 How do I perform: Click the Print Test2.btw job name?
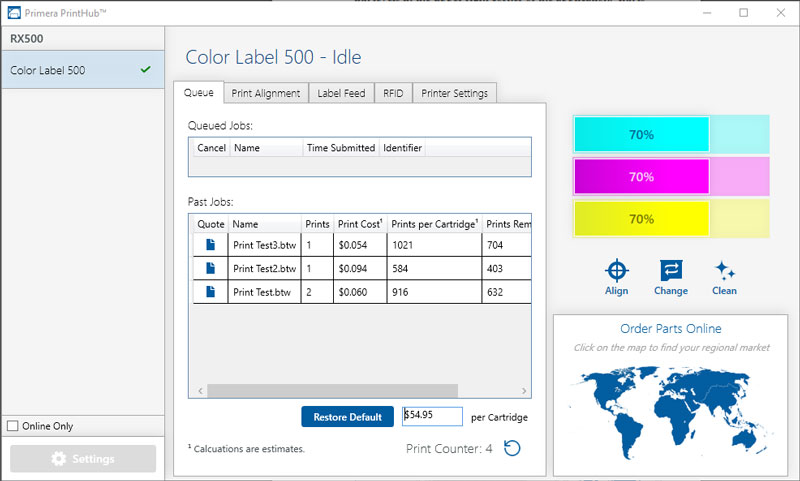pos(264,268)
